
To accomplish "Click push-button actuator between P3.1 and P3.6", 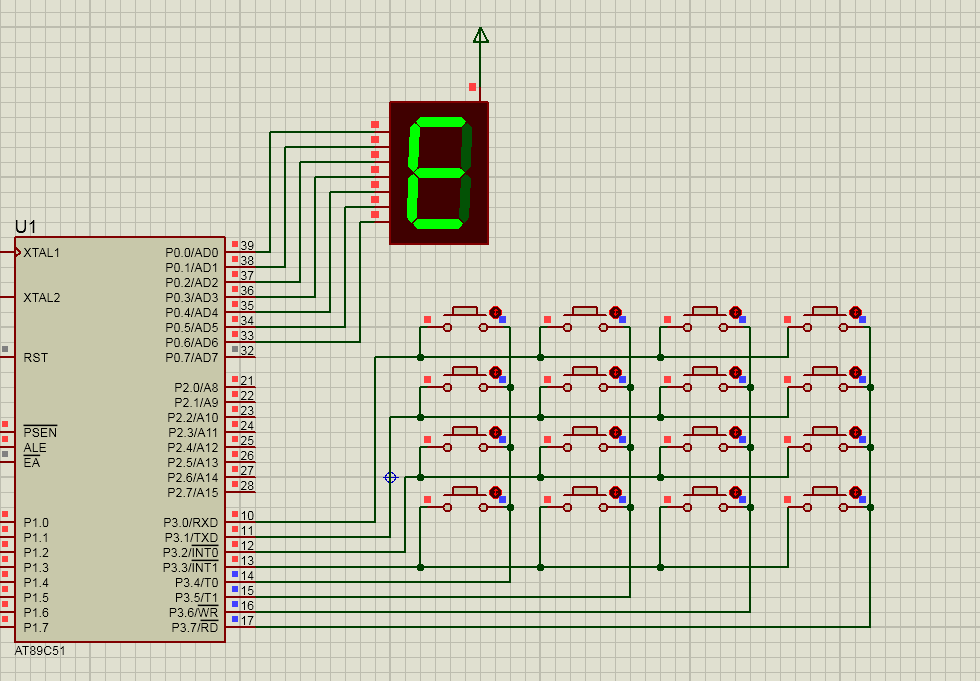I will click(x=705, y=371).
